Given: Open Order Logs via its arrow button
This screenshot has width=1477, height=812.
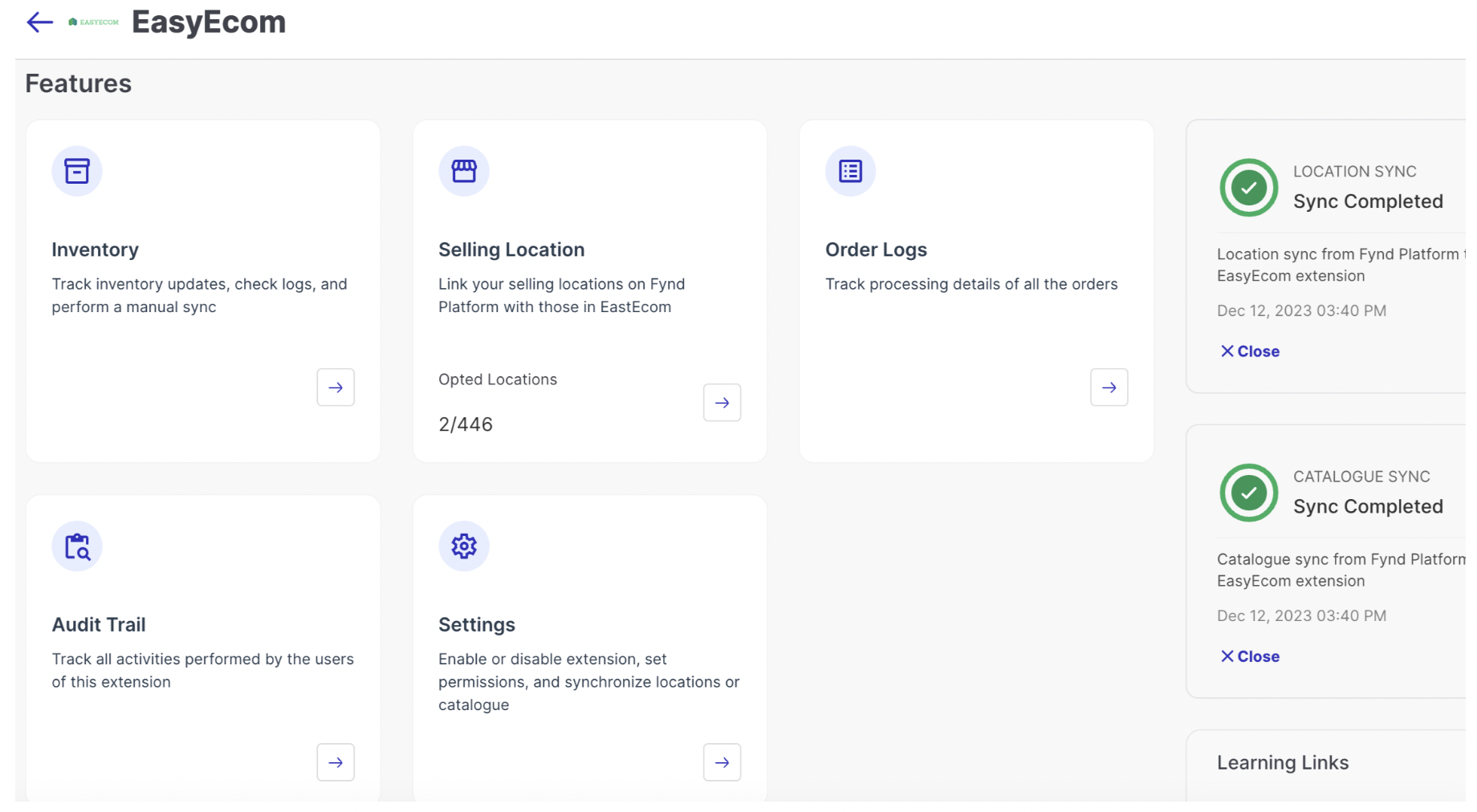Looking at the screenshot, I should (1109, 388).
